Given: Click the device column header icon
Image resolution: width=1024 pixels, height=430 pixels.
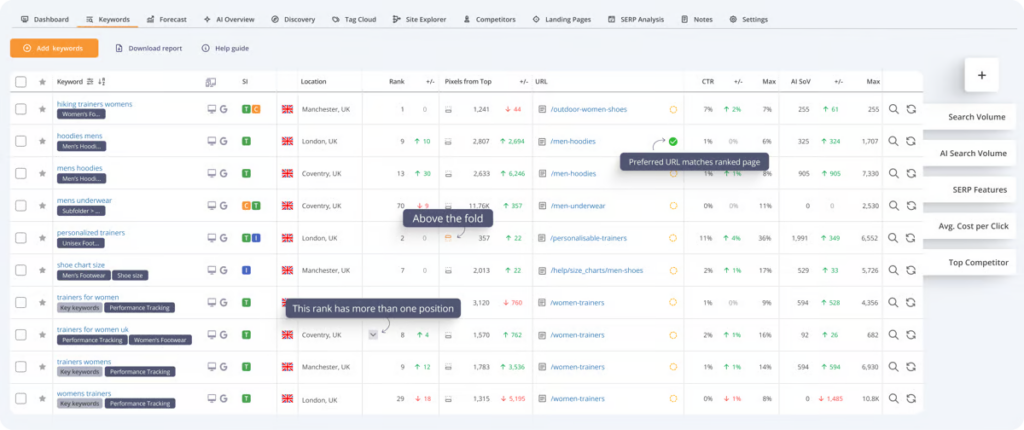Looking at the screenshot, I should [210, 81].
